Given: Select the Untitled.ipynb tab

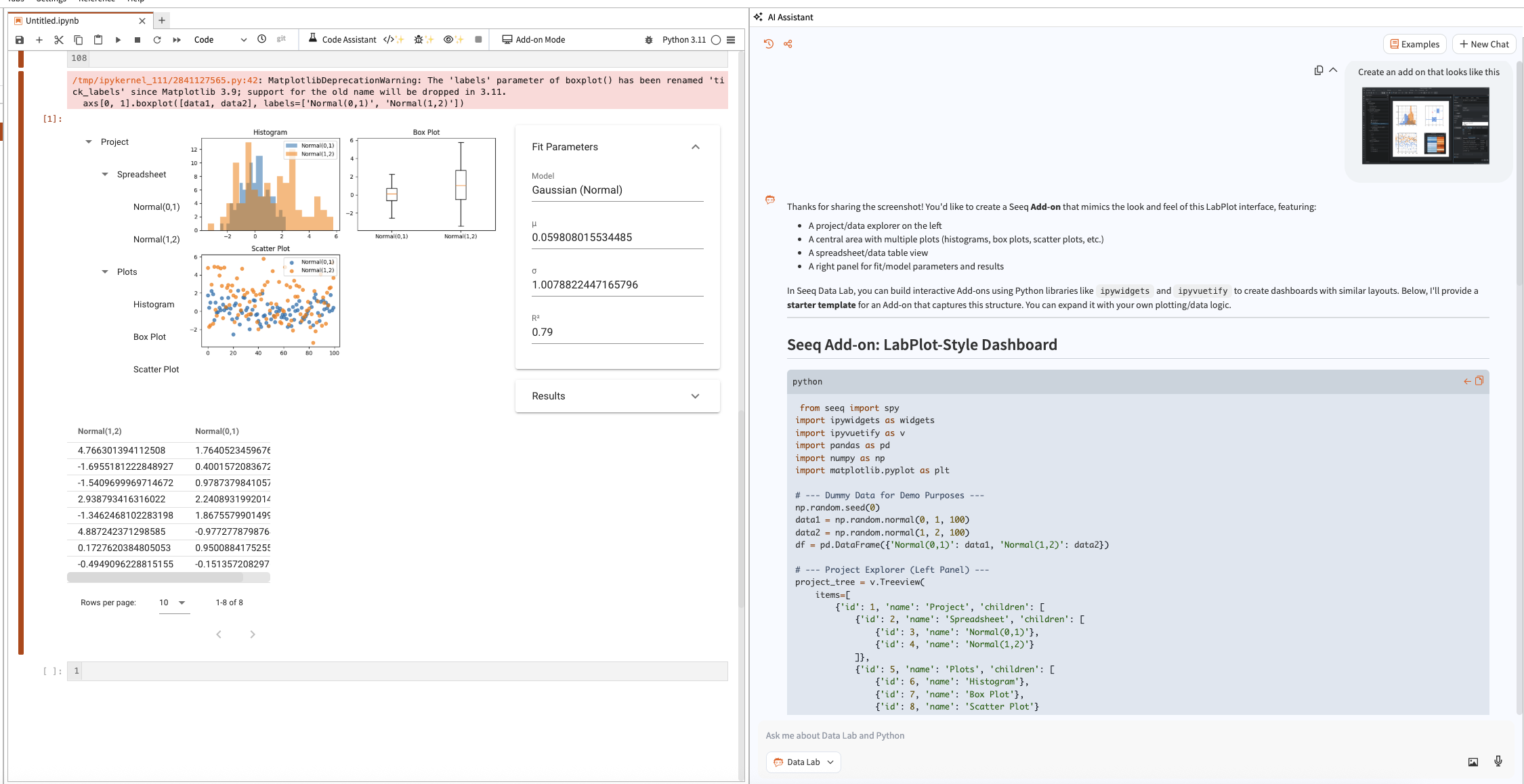Looking at the screenshot, I should [53, 21].
